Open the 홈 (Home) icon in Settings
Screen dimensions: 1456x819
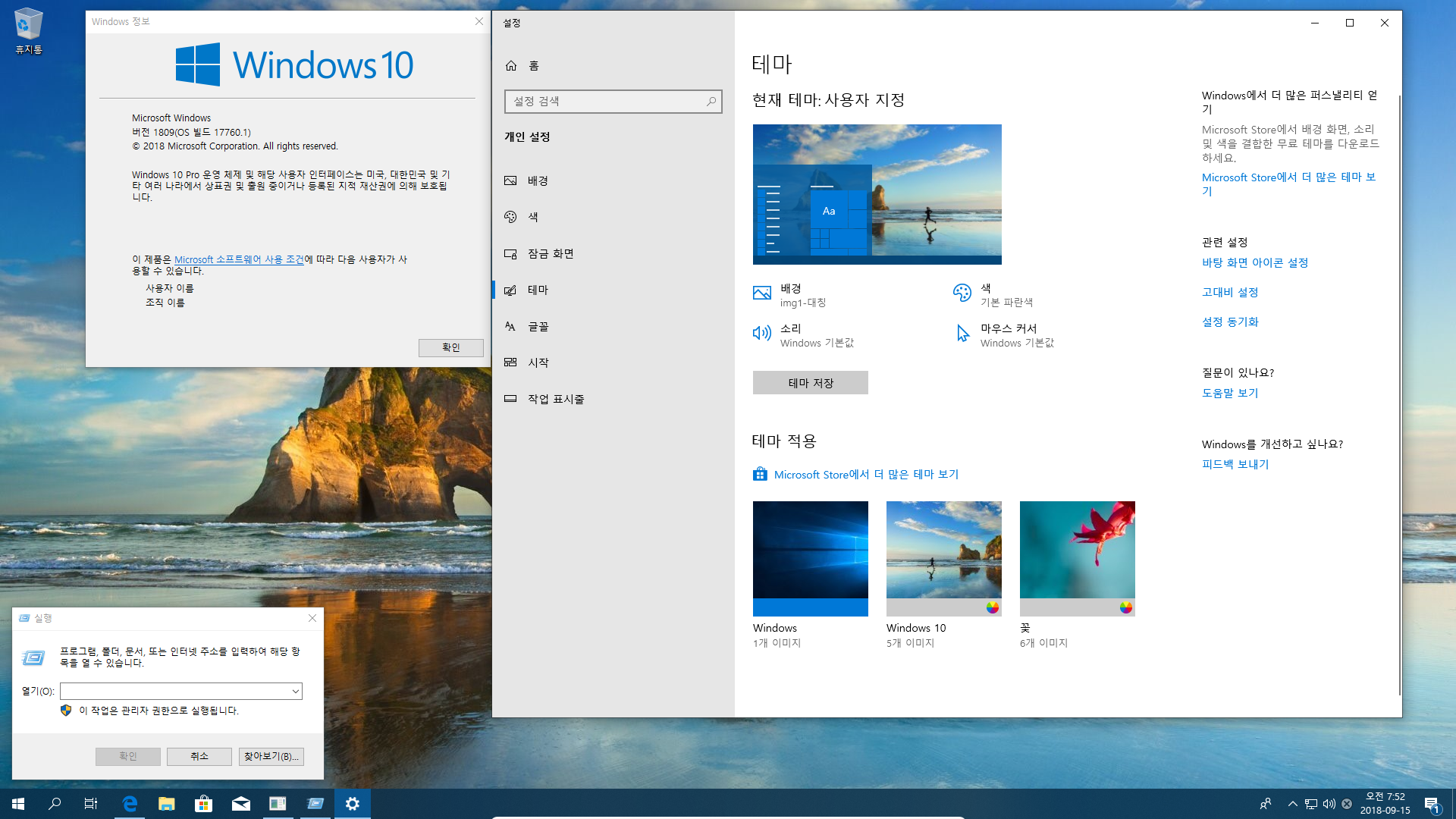[511, 66]
